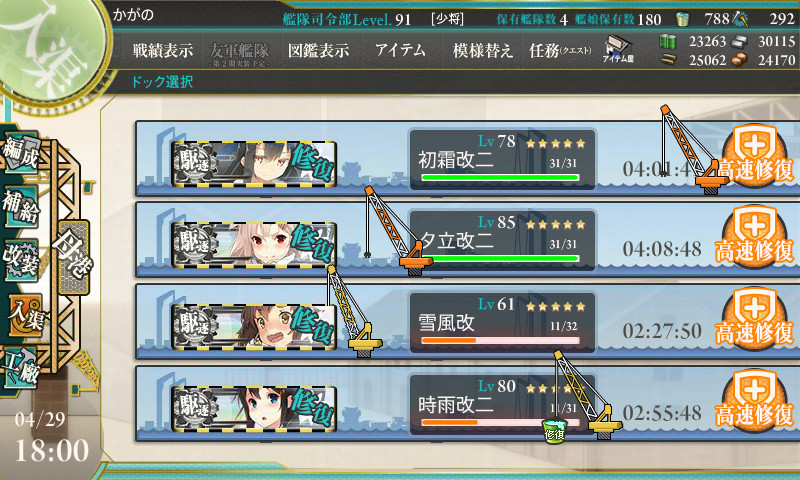800x480 pixels.
Task: Open 図鑑表示 menu item
Action: point(318,50)
